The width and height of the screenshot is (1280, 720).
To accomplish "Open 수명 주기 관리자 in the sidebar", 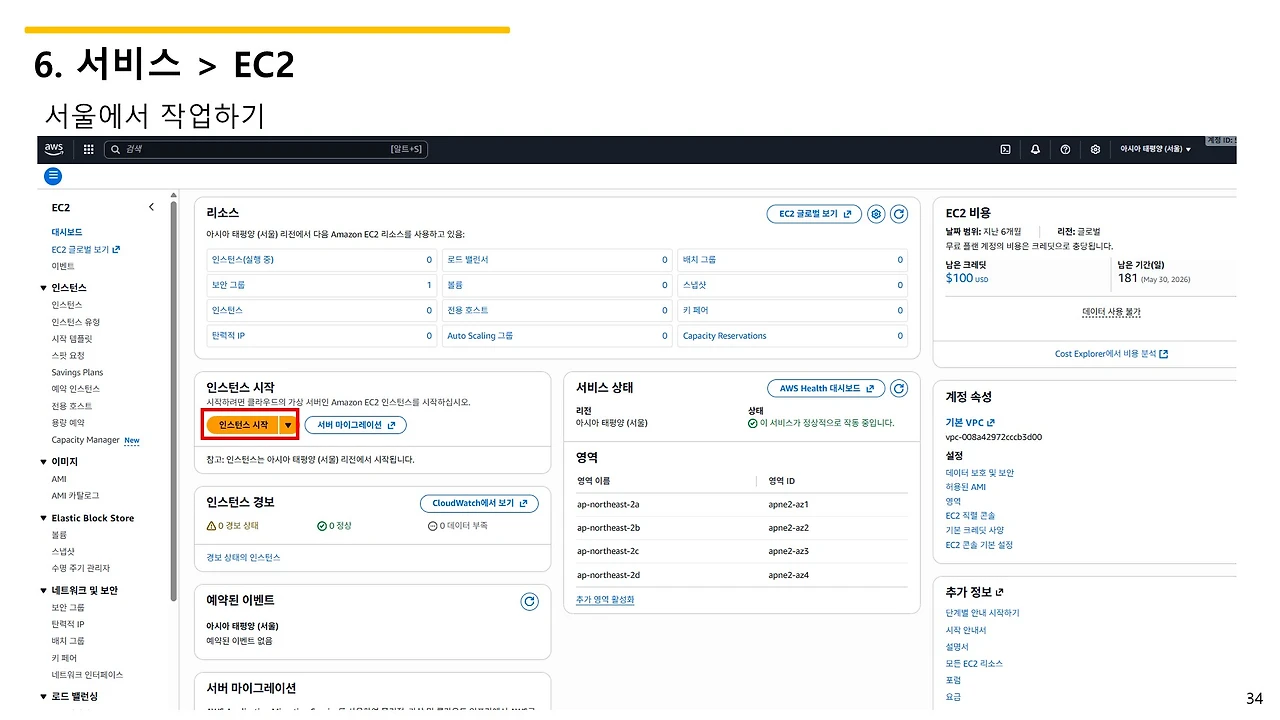I will point(81,568).
